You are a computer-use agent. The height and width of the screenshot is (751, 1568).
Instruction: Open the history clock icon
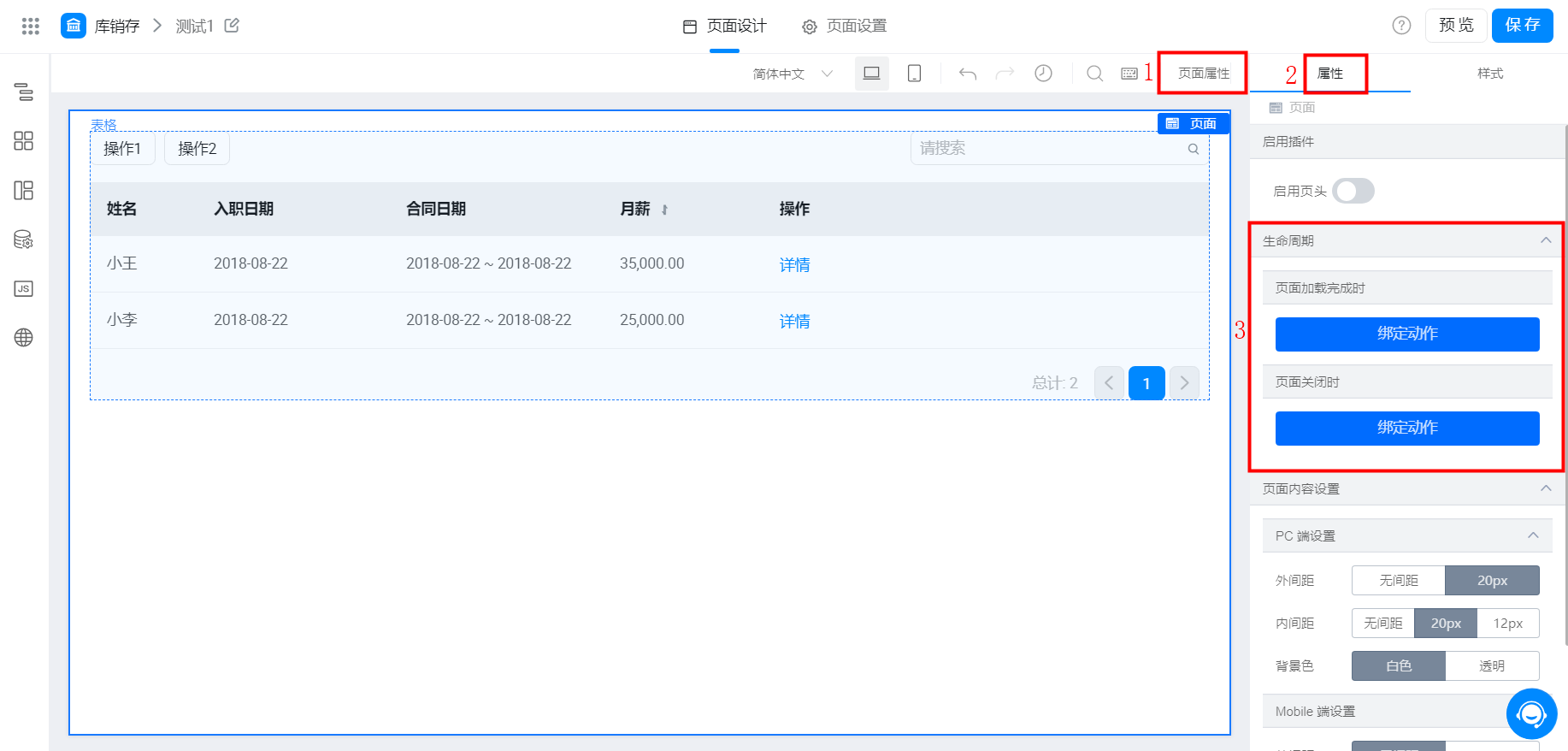(1043, 74)
